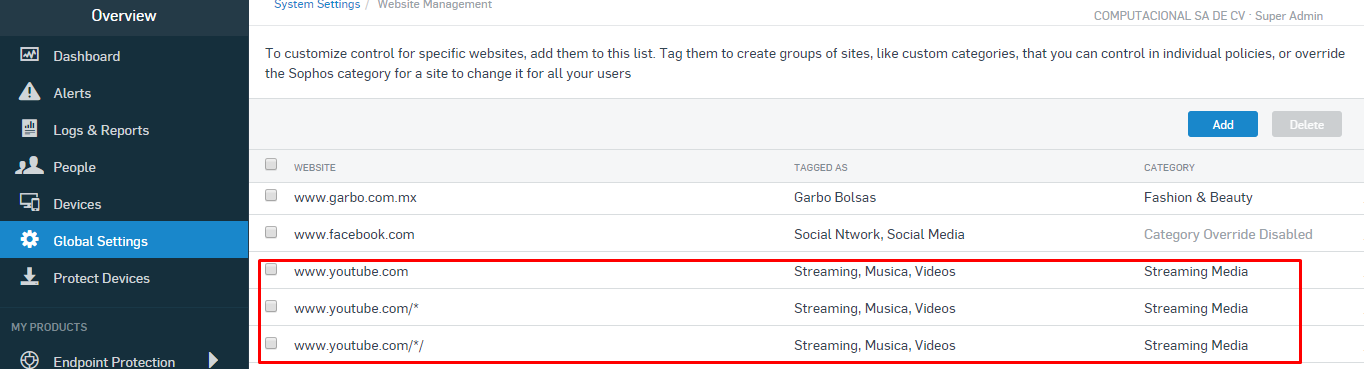
Task: Check the www.facebook.com row checkbox
Action: (271, 232)
